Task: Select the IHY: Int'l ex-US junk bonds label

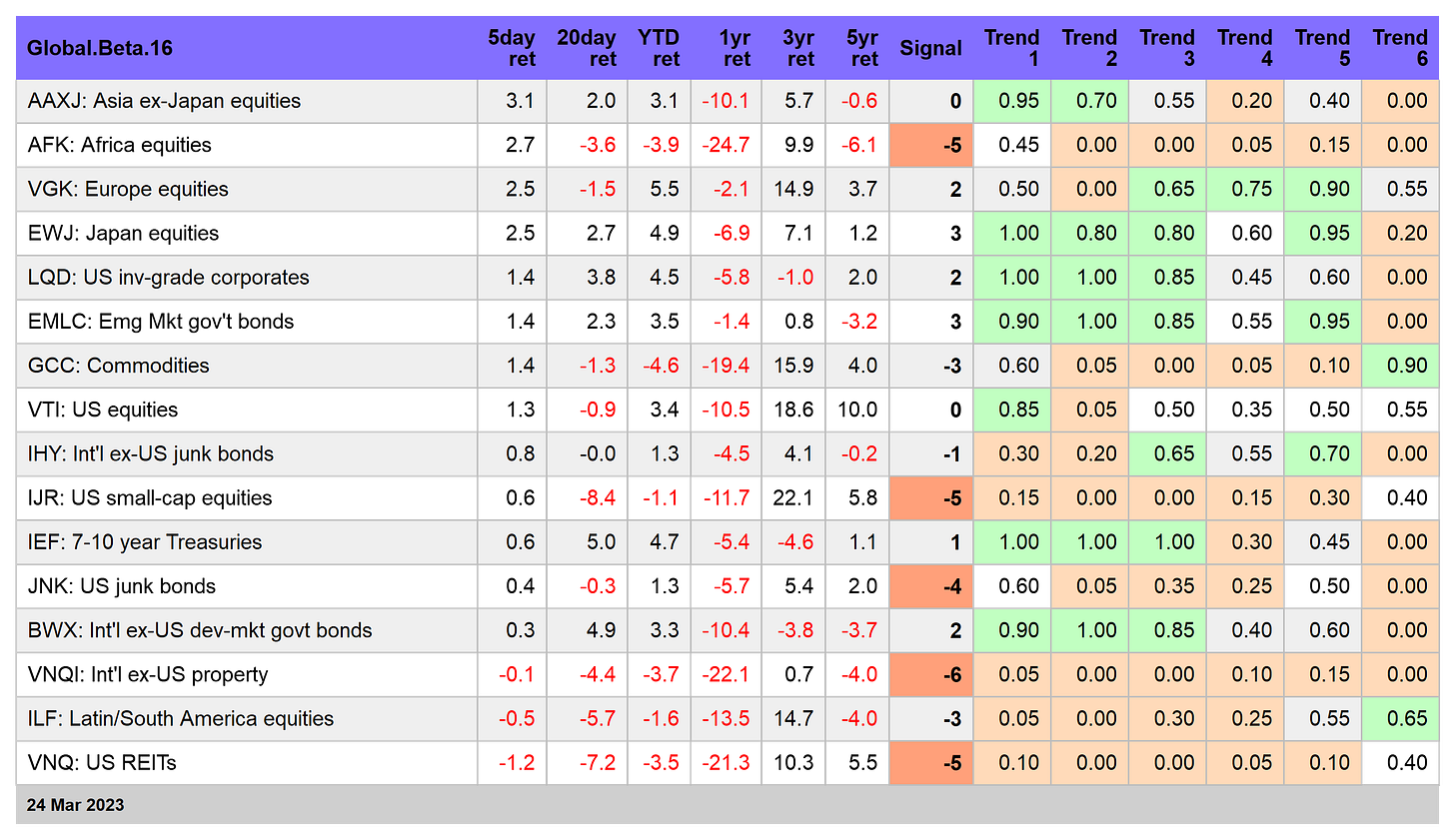Action: [150, 453]
